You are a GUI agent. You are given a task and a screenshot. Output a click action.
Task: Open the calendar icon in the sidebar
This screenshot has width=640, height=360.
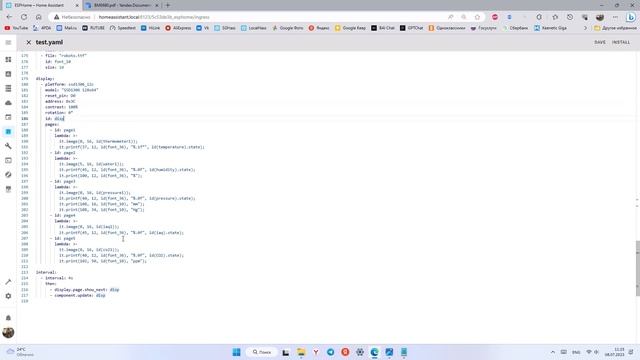click(8, 117)
